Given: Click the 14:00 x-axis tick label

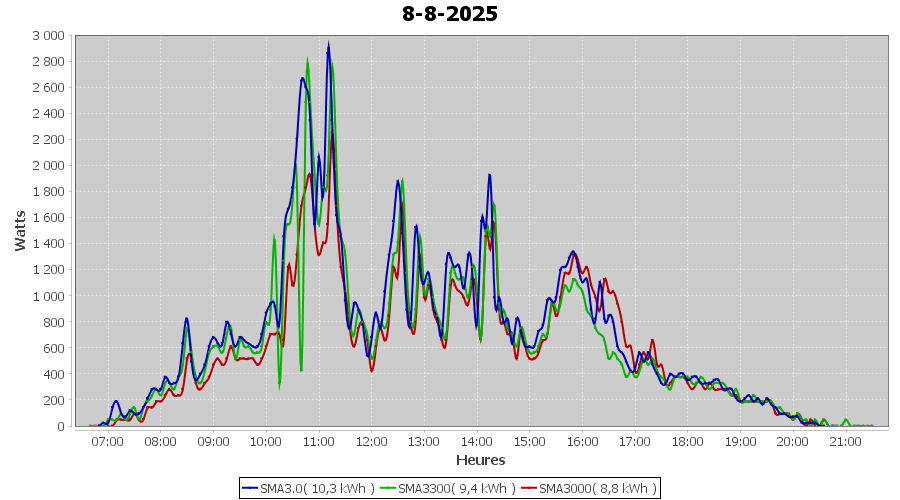Looking at the screenshot, I should coord(476,442).
